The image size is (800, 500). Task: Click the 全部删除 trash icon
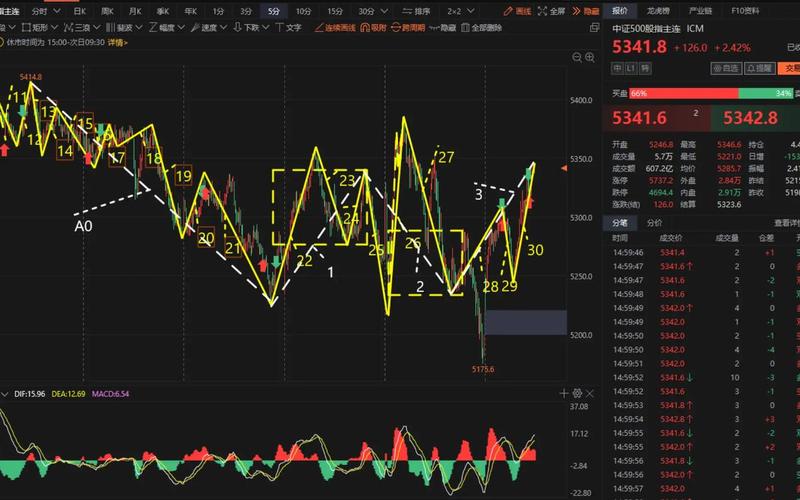pos(486,28)
